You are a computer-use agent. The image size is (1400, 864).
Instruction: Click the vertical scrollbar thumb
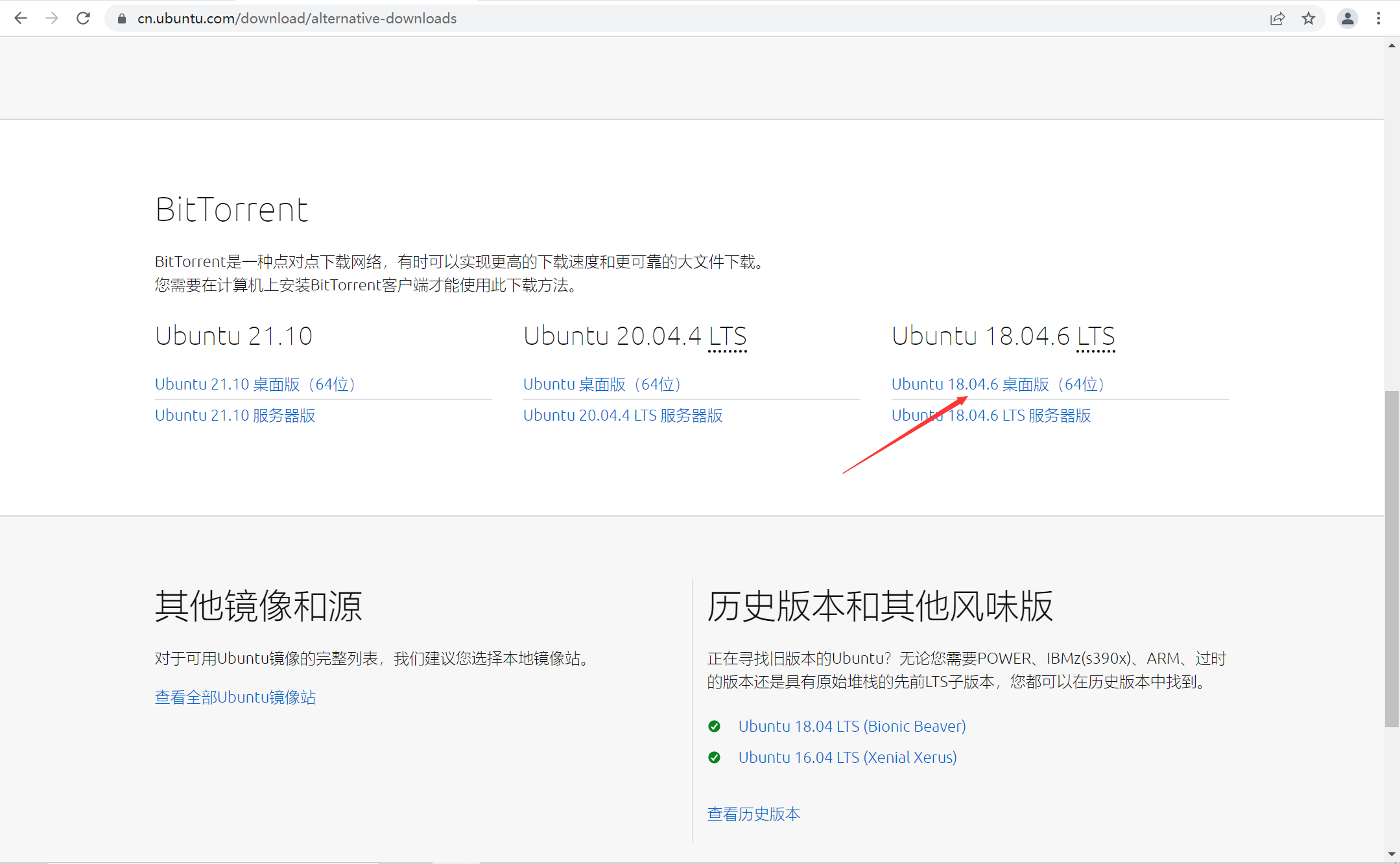pos(1392,559)
